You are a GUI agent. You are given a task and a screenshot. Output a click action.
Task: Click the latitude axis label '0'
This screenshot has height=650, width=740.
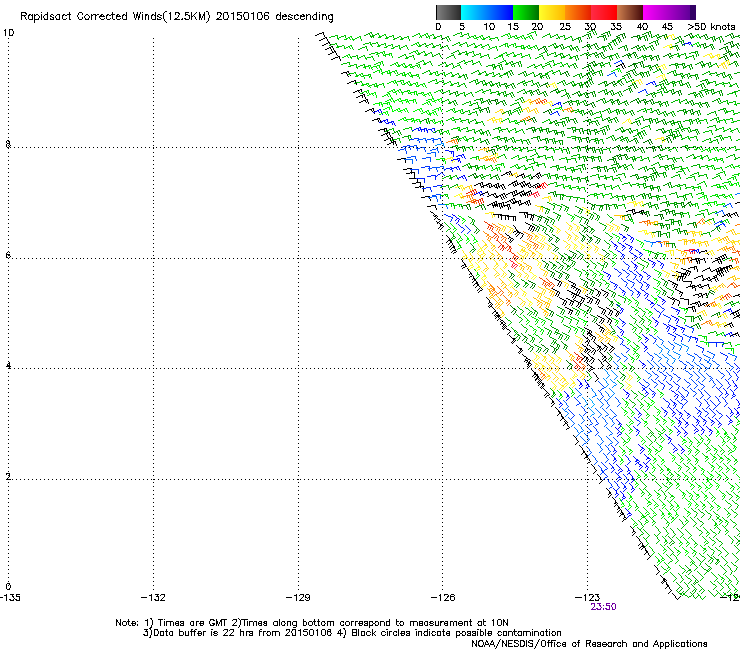8,587
